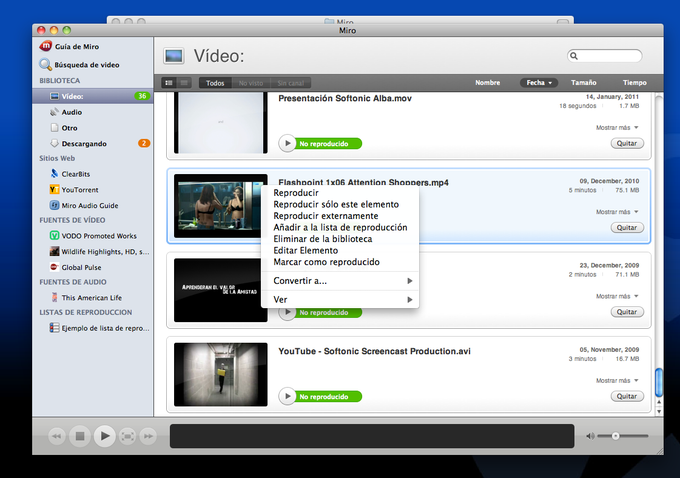Expand Mostrar más for Softonic Screencast Production
The width and height of the screenshot is (680, 478).
coord(617,380)
